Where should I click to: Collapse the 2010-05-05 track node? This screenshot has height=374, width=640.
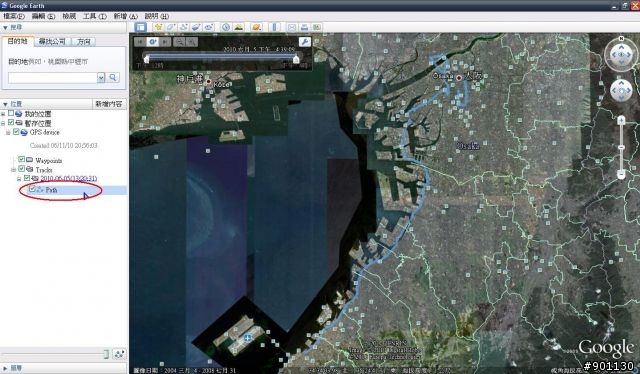[x=18, y=179]
